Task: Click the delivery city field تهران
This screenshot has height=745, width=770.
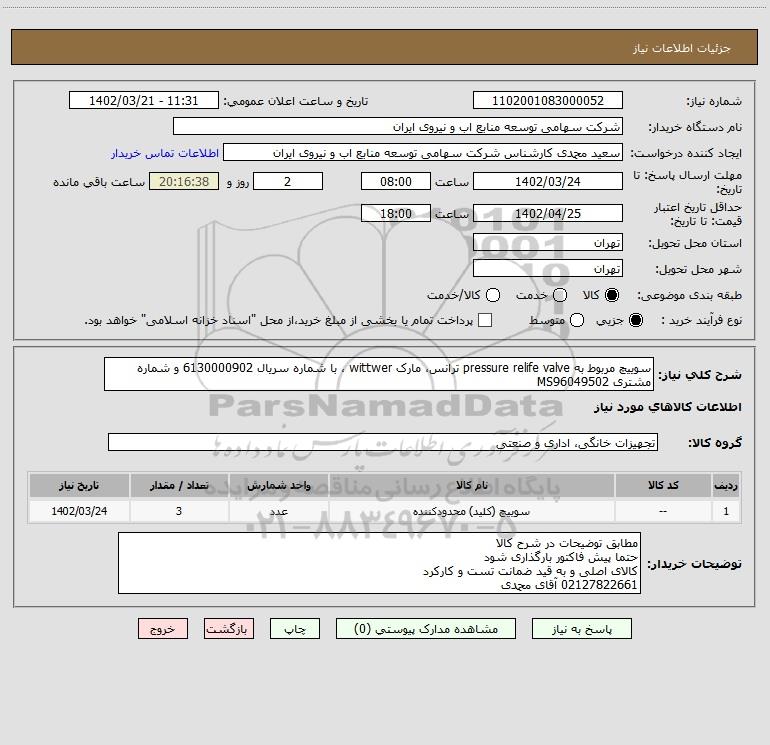Action: point(548,268)
